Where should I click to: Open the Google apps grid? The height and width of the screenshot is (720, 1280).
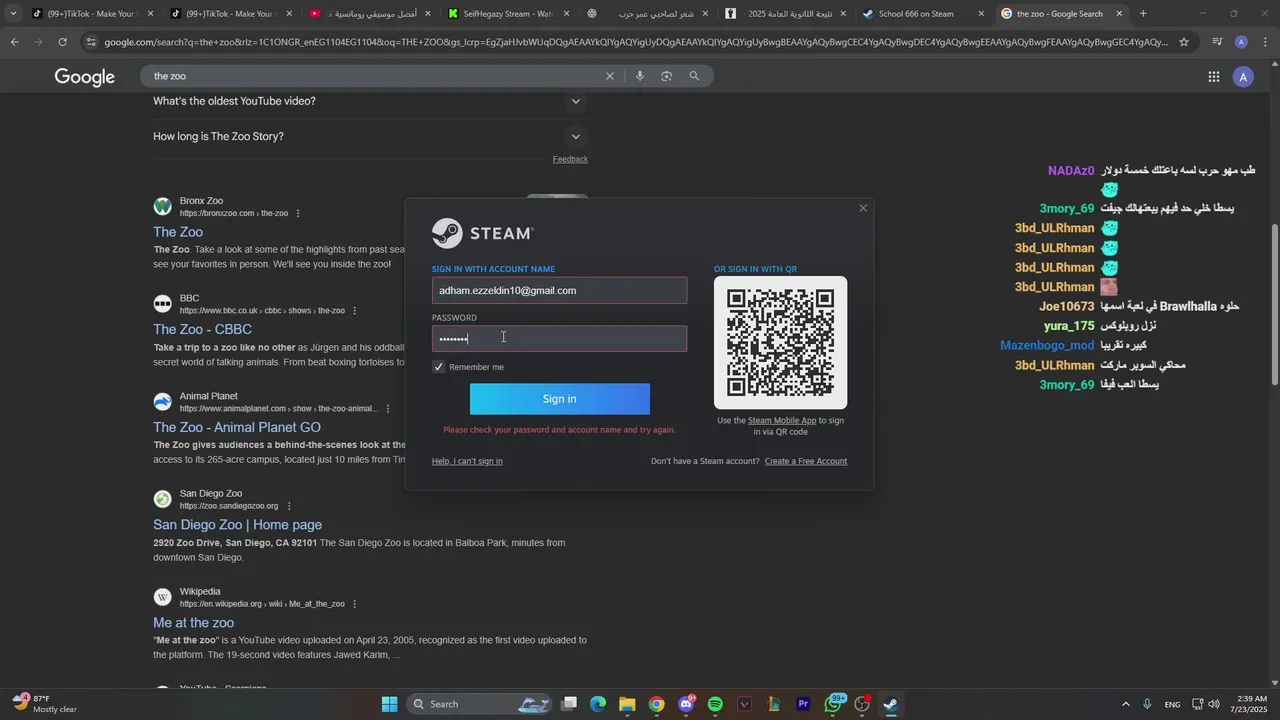[1213, 77]
